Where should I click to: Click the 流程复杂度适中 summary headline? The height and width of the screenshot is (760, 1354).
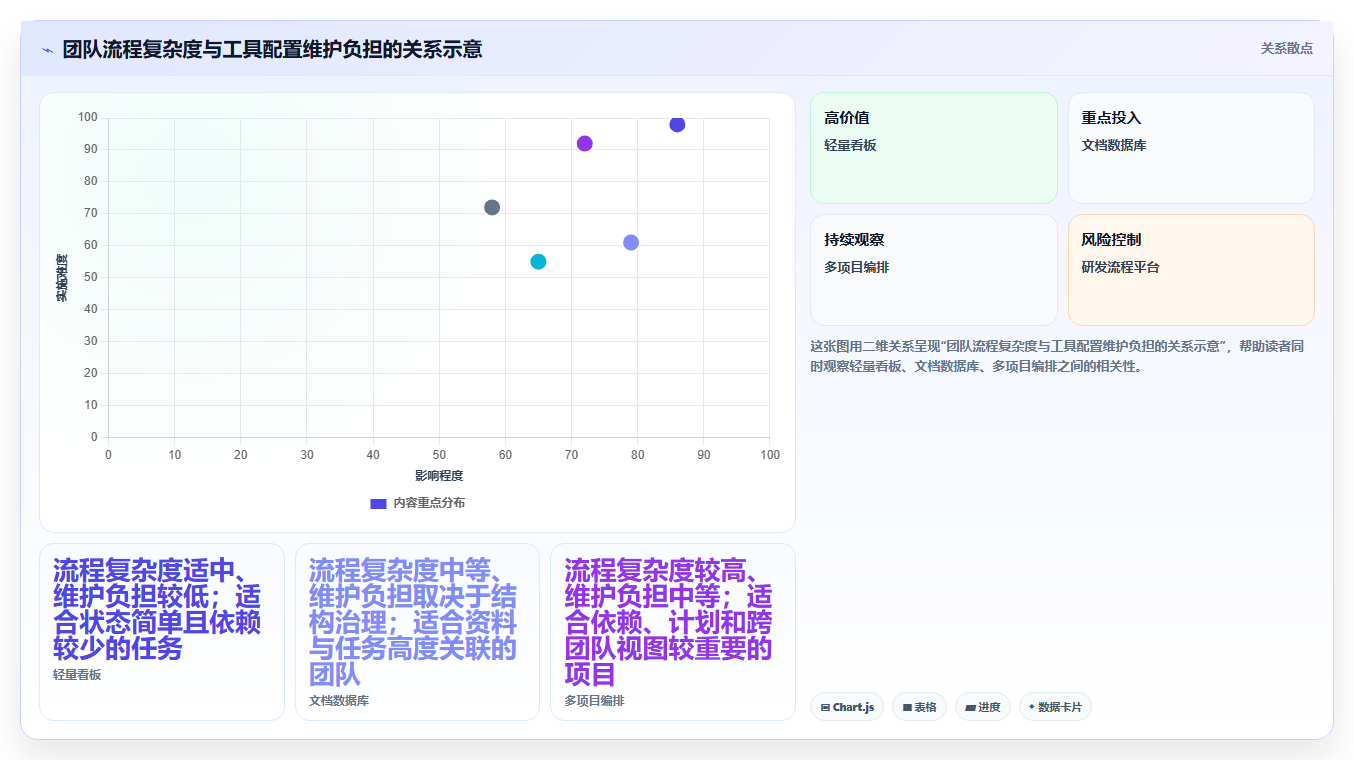[x=157, y=610]
